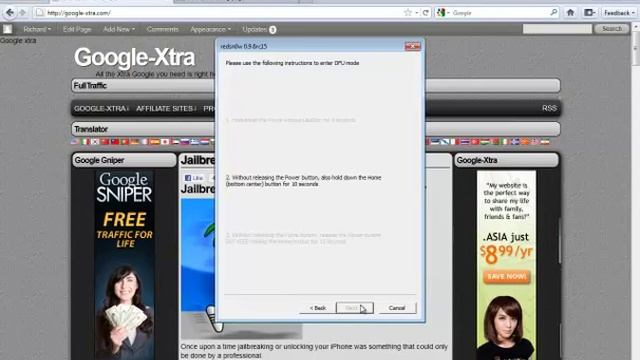This screenshot has height=360, width=640.
Task: Choose the French flag in Translator
Action: point(145,142)
